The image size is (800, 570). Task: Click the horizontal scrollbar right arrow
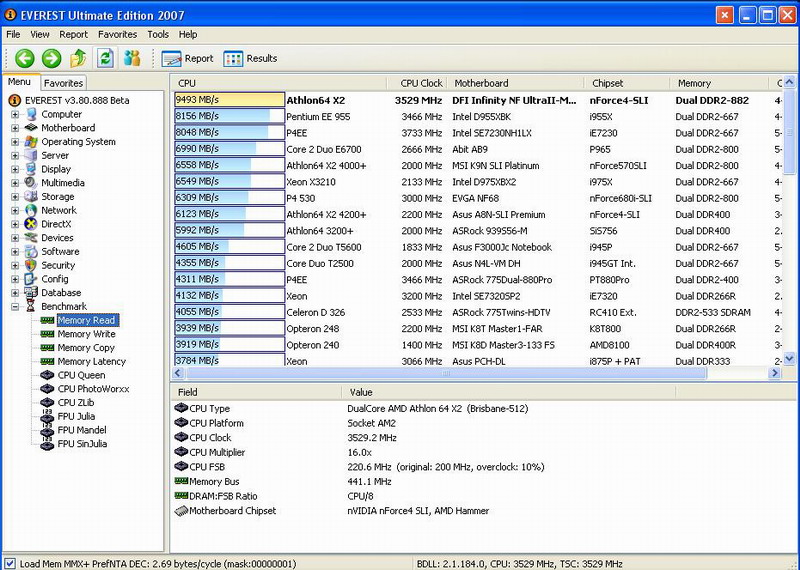[774, 373]
